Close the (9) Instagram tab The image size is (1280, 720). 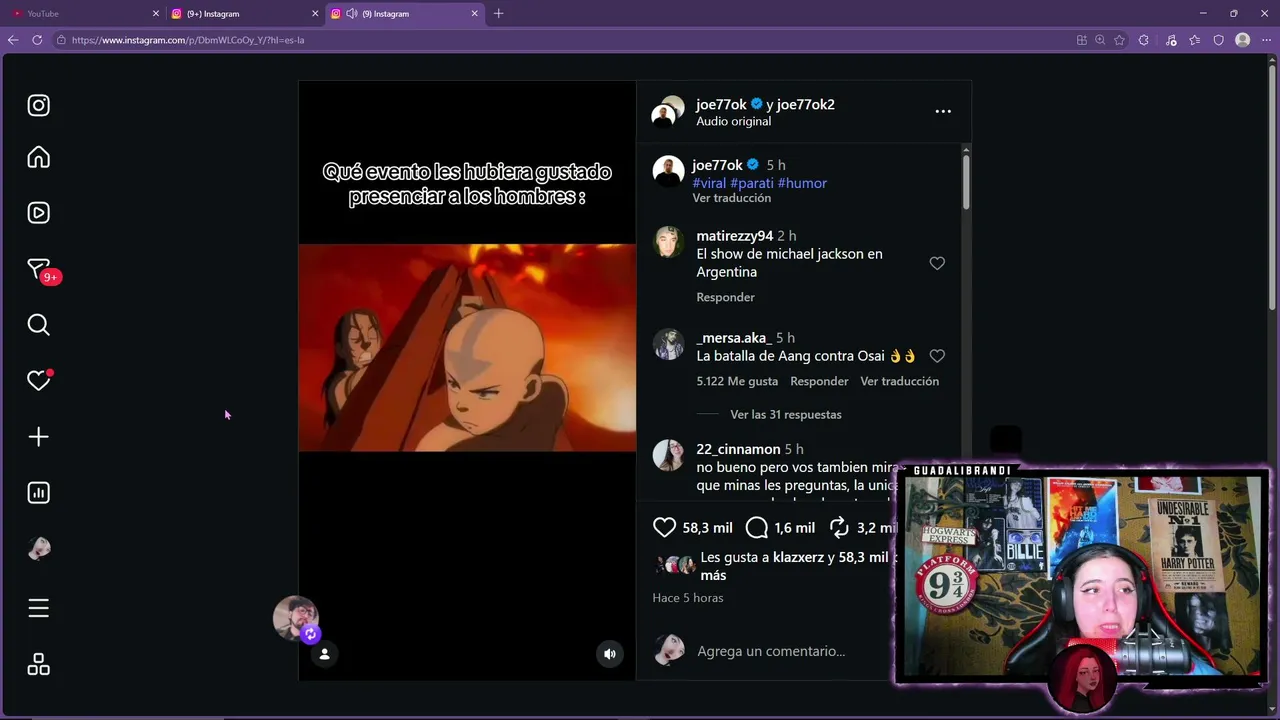pyautogui.click(x=474, y=14)
